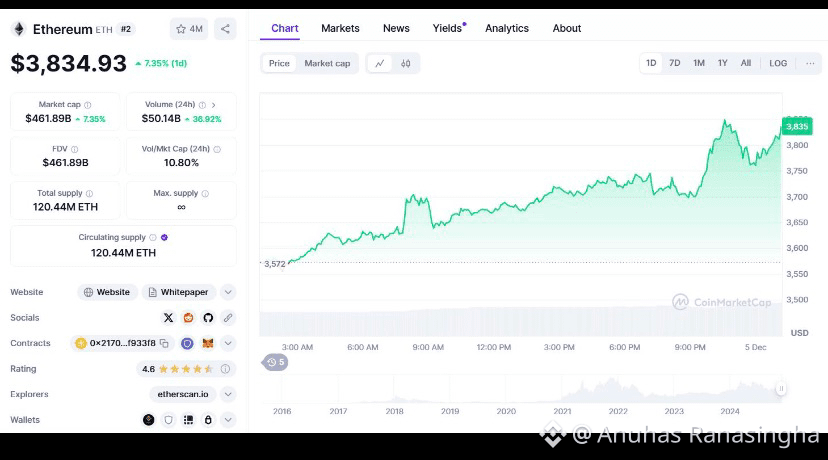This screenshot has width=828, height=460.
Task: Click the 7.35% (1d) price change
Action: point(161,63)
